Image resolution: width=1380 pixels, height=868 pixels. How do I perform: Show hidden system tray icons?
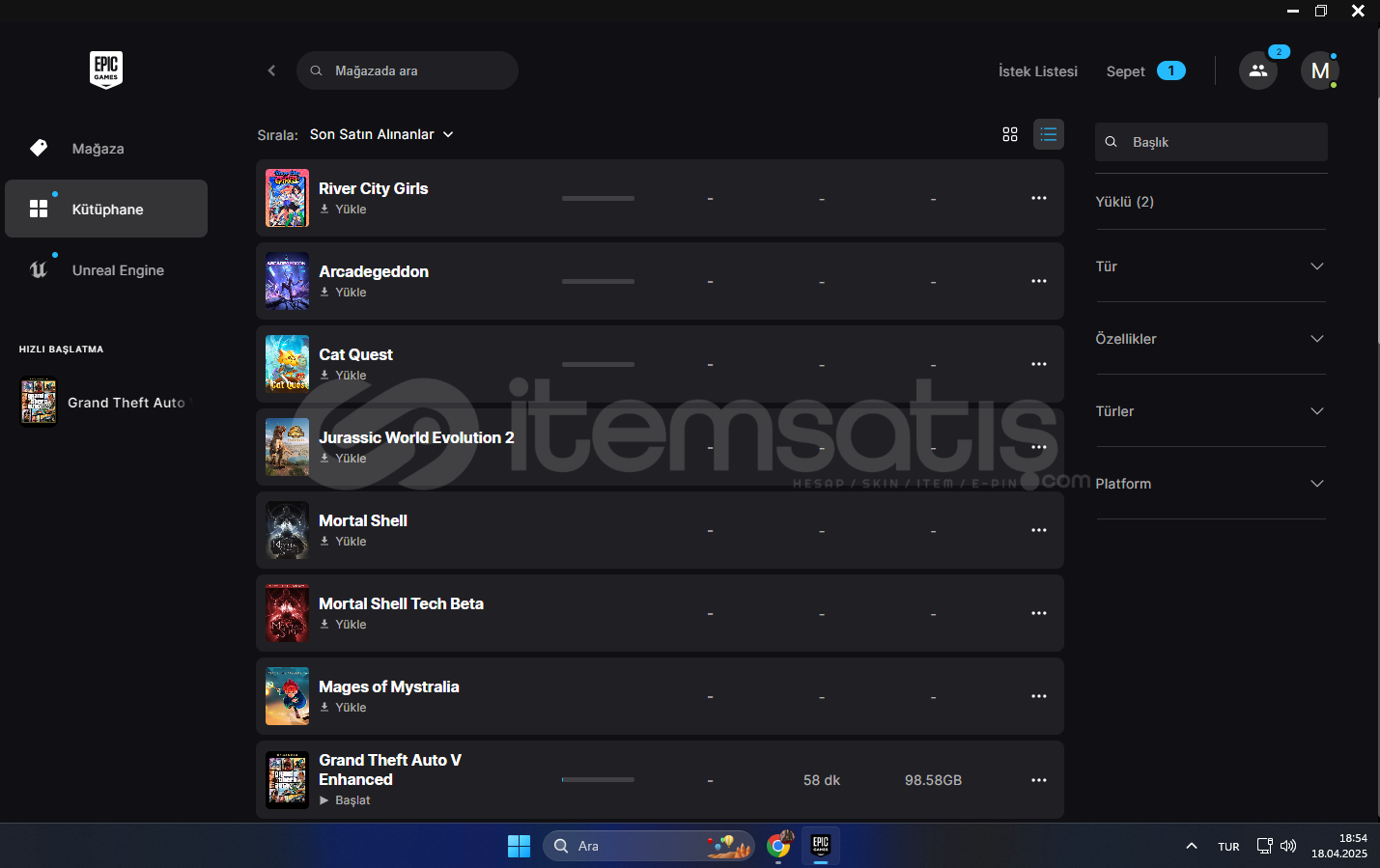coord(1192,846)
